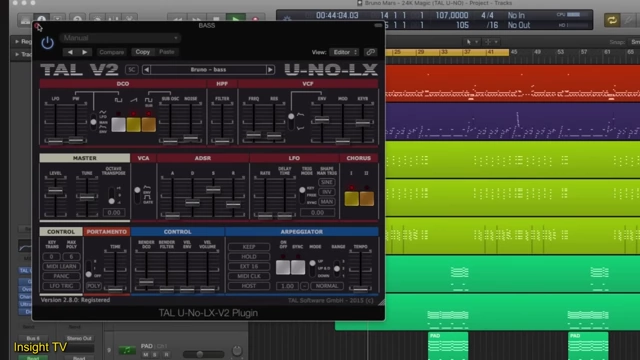Open the View Editor dropdown
The height and width of the screenshot is (360, 640).
[x=345, y=52]
